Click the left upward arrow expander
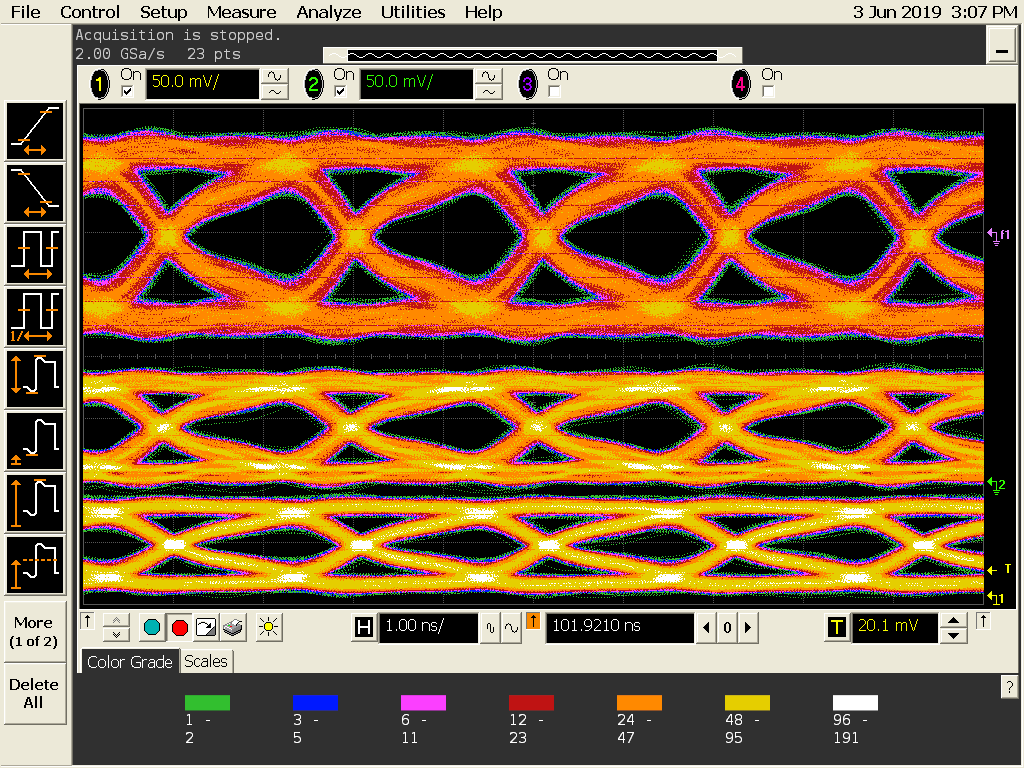This screenshot has width=1024, height=768. coord(88,620)
